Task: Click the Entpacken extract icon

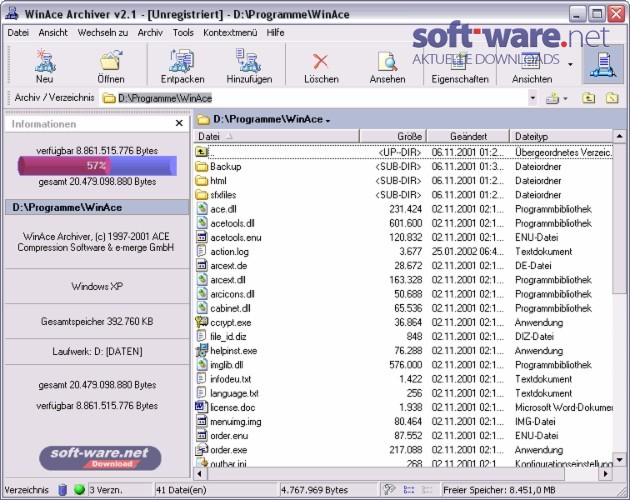Action: (182, 61)
